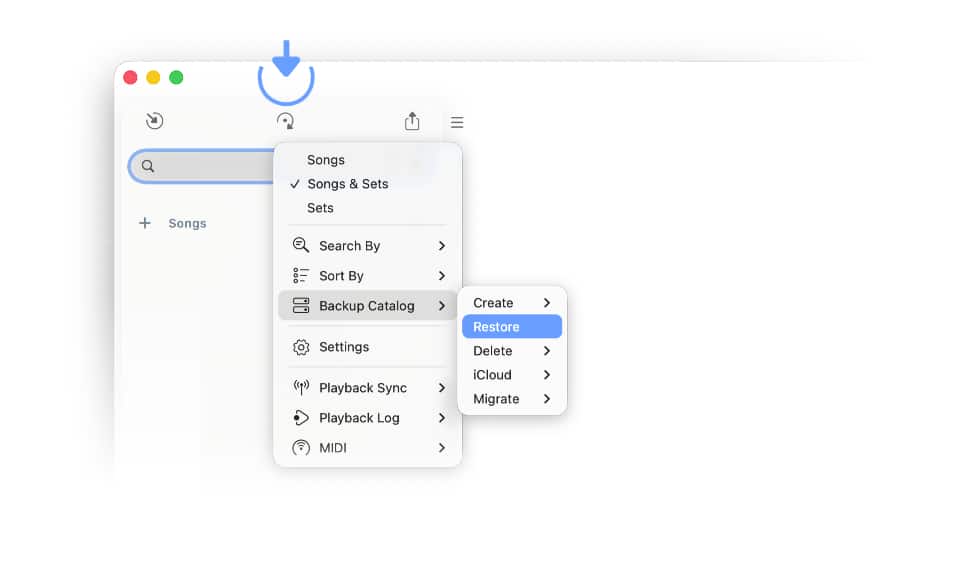Expand the Search By submenu arrow
Screen dimensions: 963x575
click(442, 246)
